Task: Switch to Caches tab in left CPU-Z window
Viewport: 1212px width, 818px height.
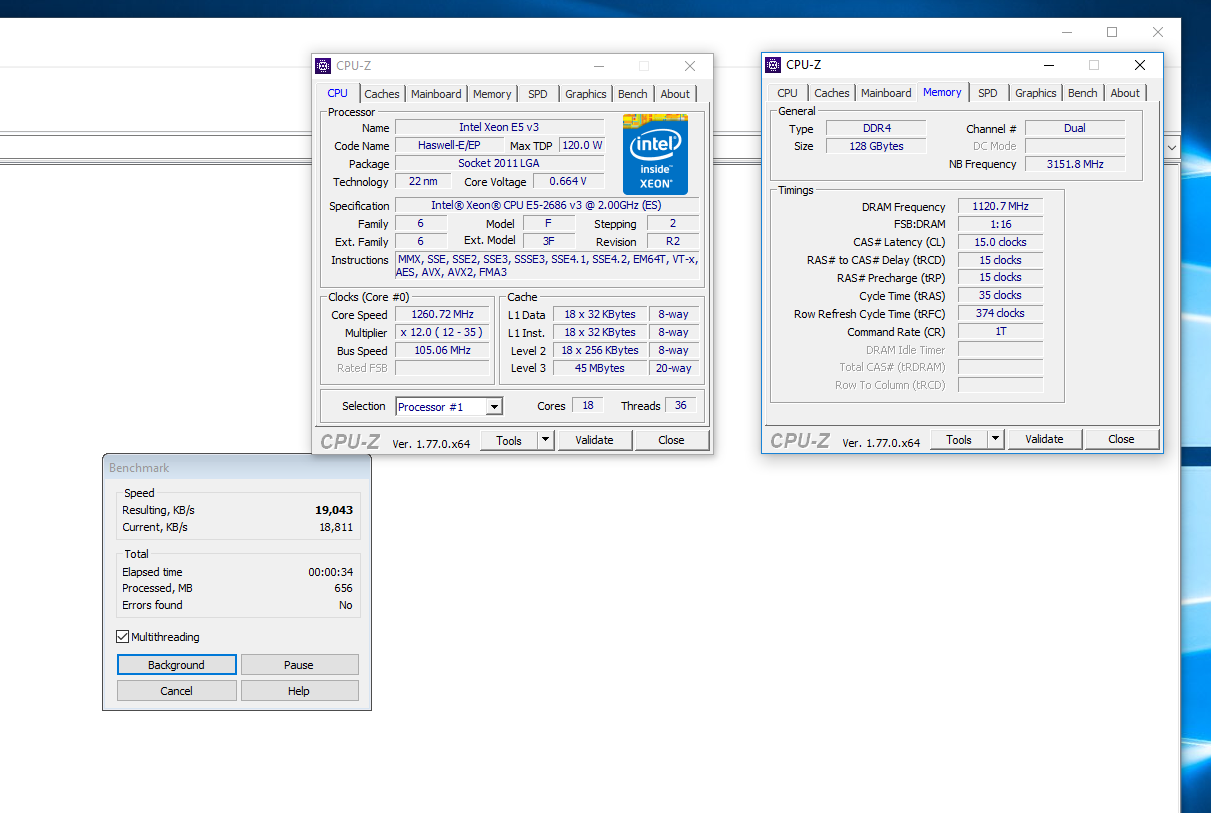Action: pyautogui.click(x=382, y=94)
